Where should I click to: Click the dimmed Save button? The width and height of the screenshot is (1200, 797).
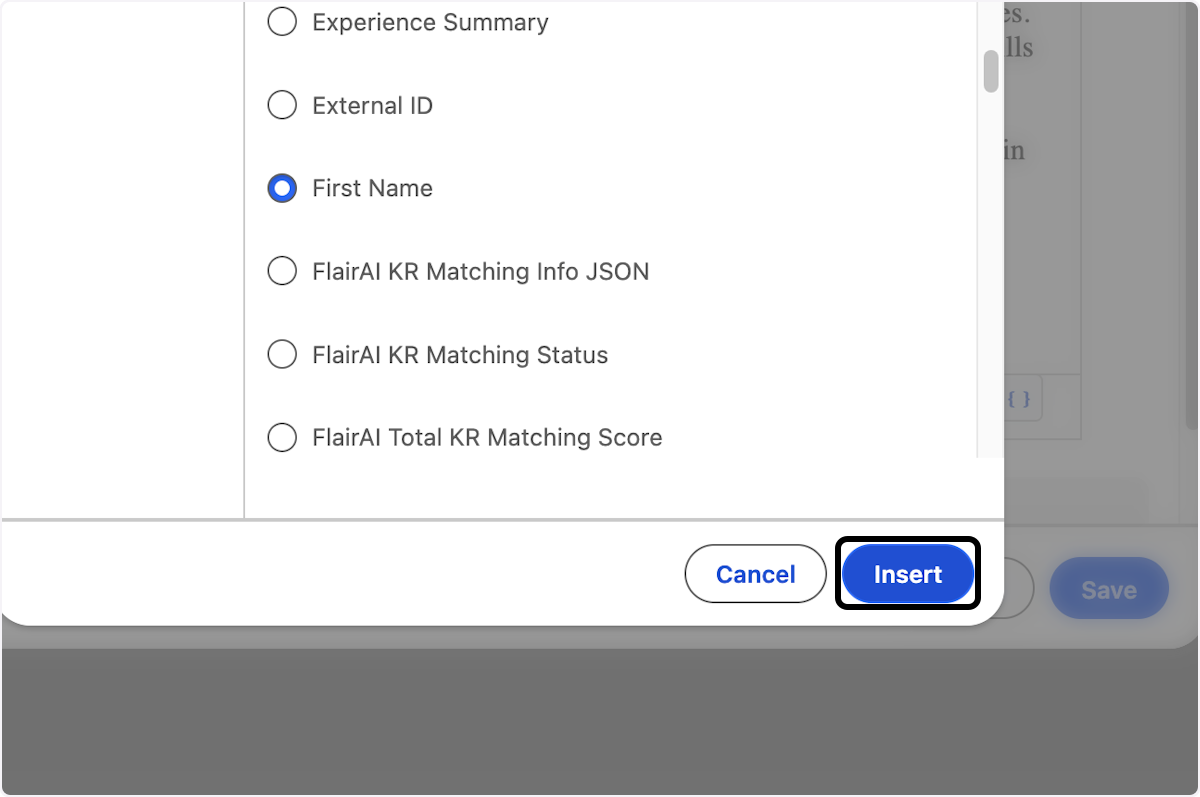click(1108, 590)
